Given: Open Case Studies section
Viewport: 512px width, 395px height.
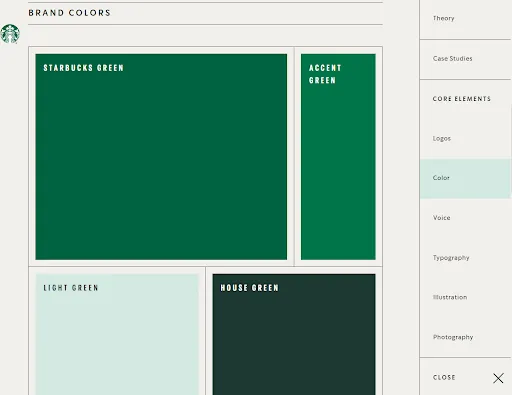Looking at the screenshot, I should point(452,59).
